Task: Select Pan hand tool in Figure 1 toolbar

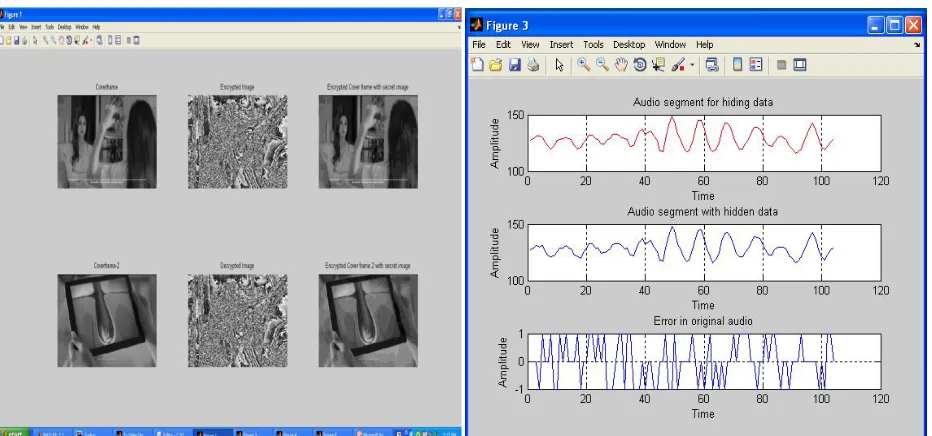Action: point(61,40)
